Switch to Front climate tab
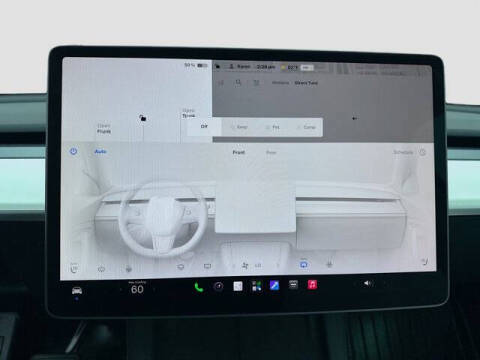 (x=239, y=152)
